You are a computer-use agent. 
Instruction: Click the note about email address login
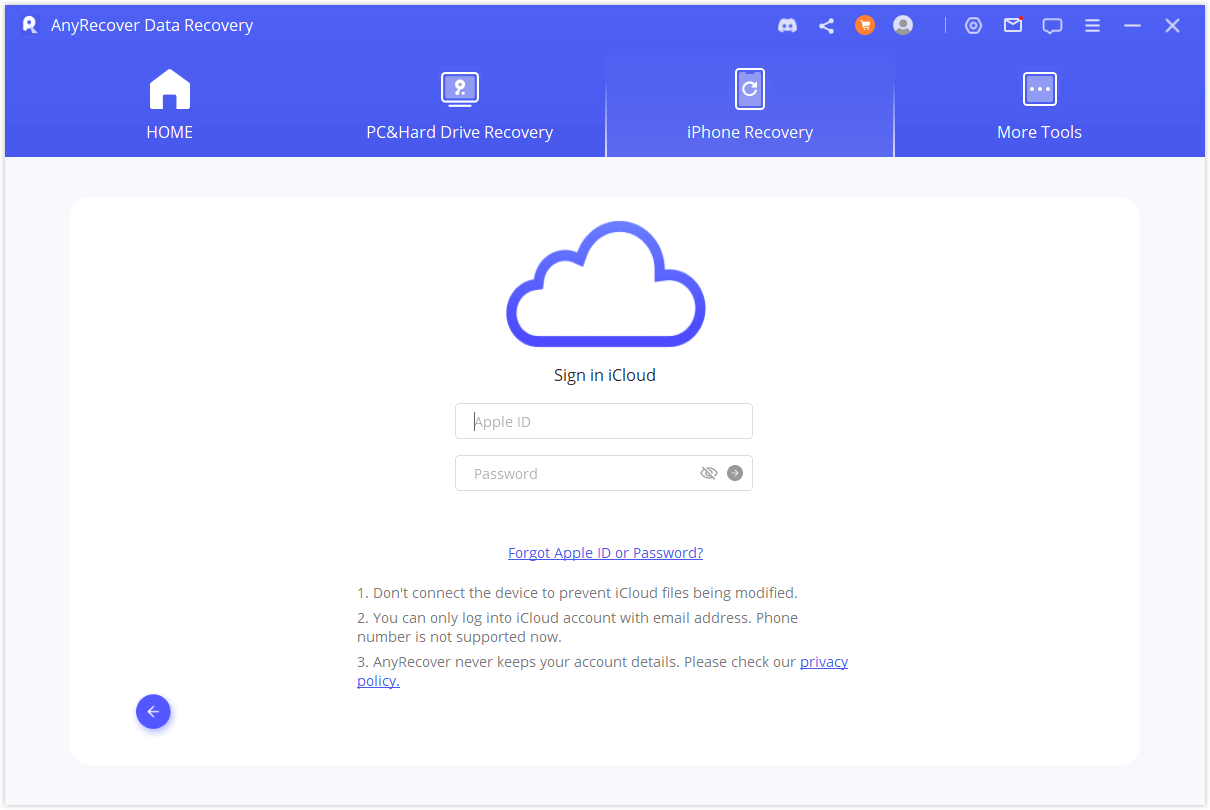click(x=577, y=627)
